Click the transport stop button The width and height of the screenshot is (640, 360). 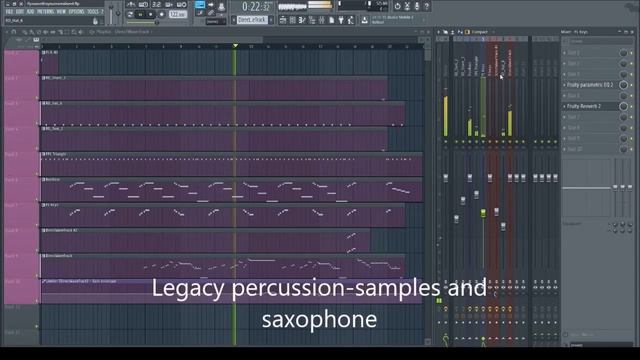(151, 14)
